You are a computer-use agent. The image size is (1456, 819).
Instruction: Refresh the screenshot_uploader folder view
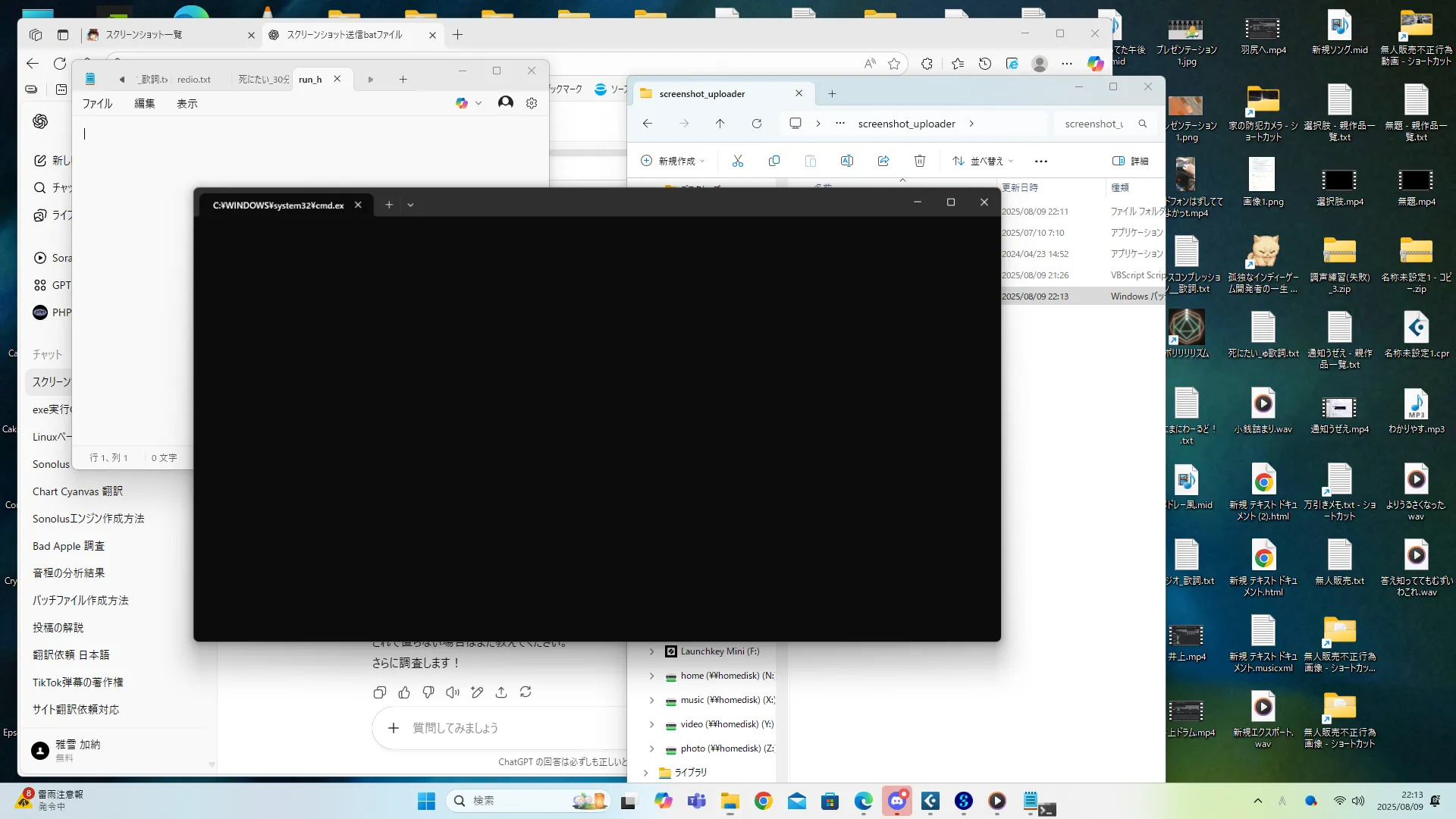click(757, 124)
